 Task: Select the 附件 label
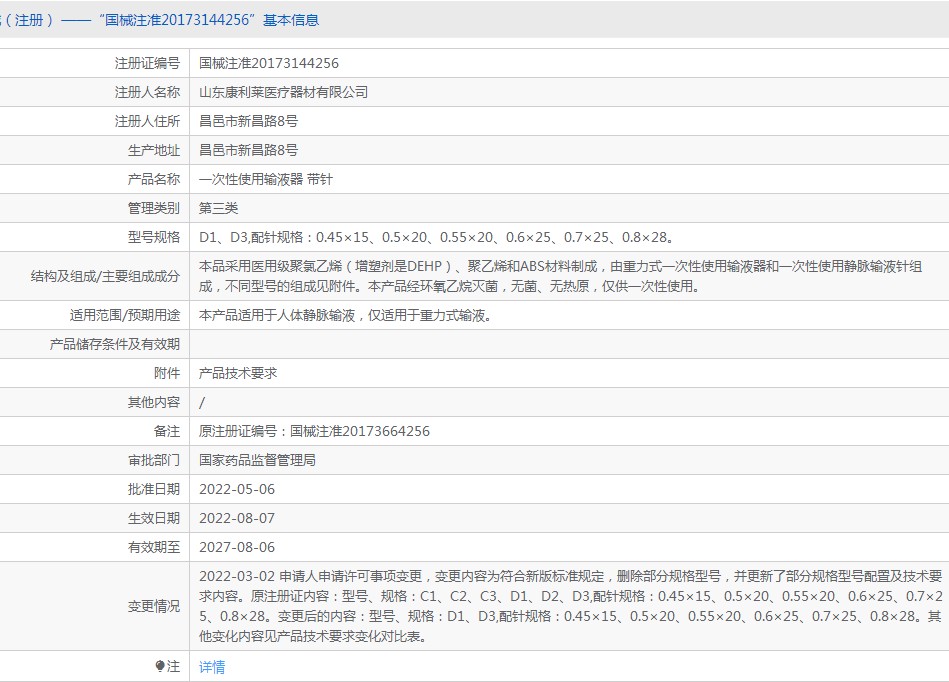(x=167, y=373)
